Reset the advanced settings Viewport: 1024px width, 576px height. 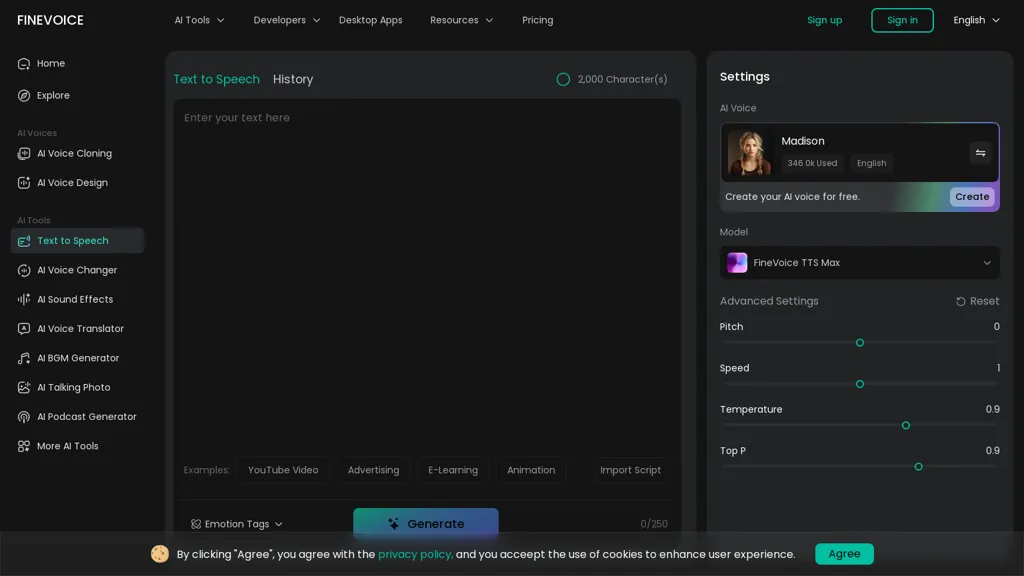[x=977, y=301]
